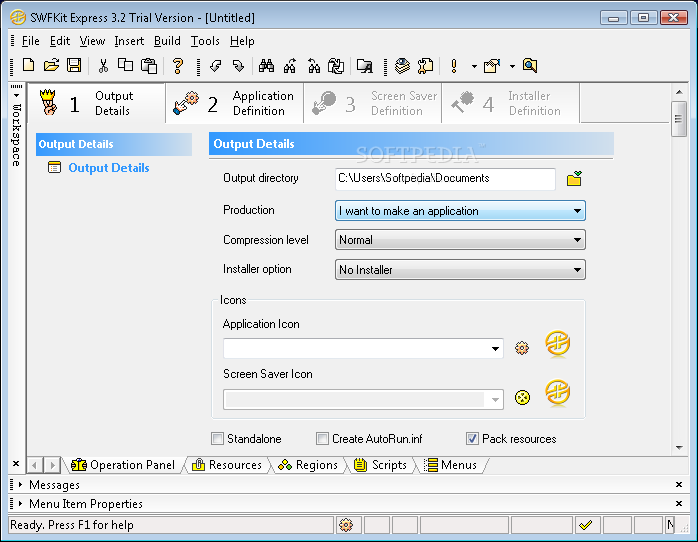Click the folder with letter A icon
Viewport: 698px width, 542px height.
pos(365,66)
